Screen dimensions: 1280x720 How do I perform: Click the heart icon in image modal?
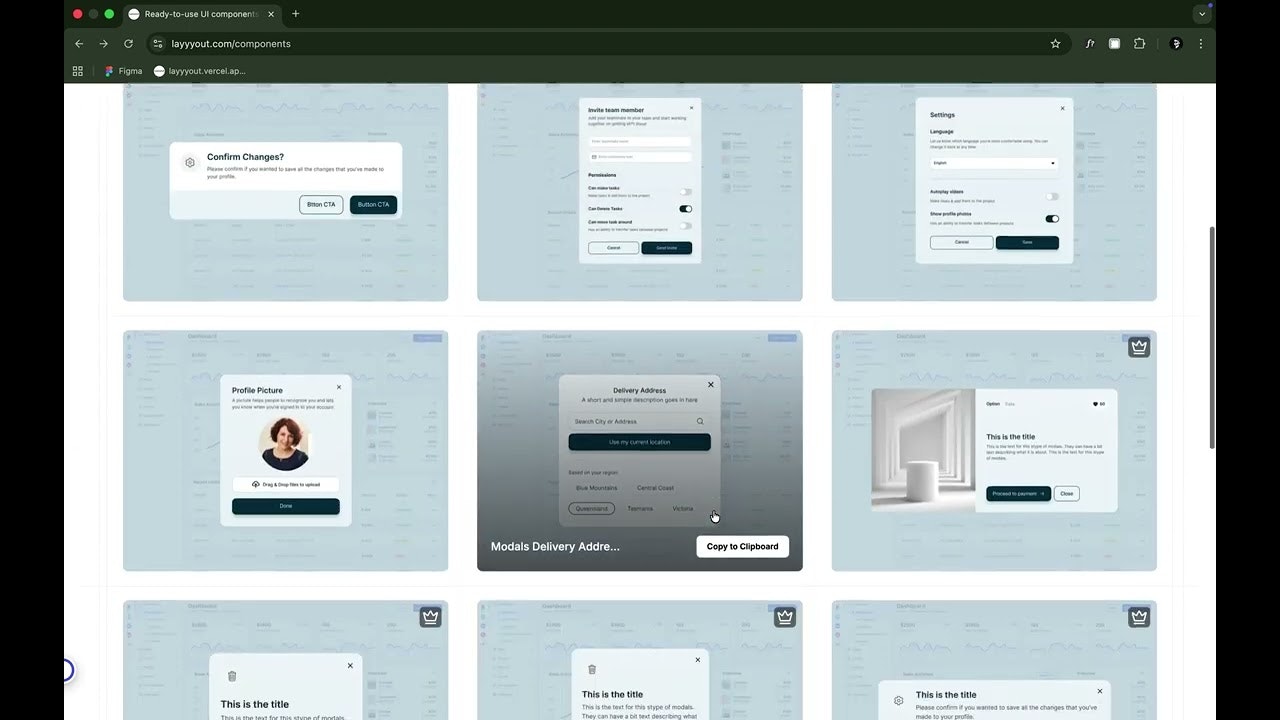coord(1095,404)
